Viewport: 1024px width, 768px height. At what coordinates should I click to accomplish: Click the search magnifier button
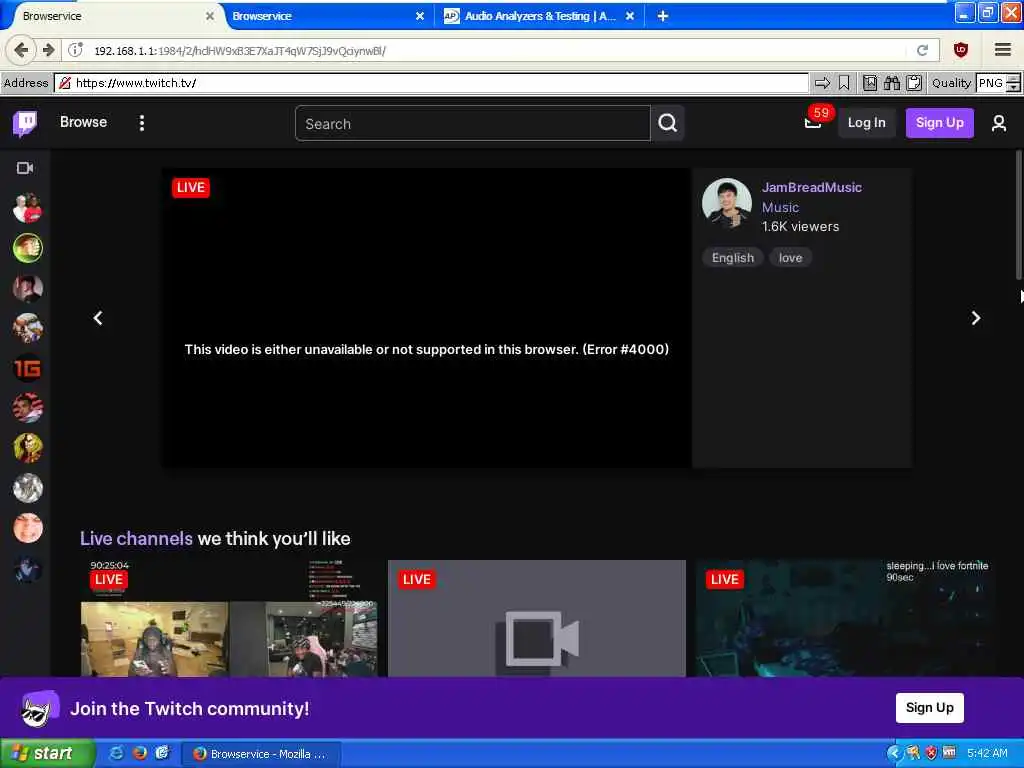pos(667,123)
